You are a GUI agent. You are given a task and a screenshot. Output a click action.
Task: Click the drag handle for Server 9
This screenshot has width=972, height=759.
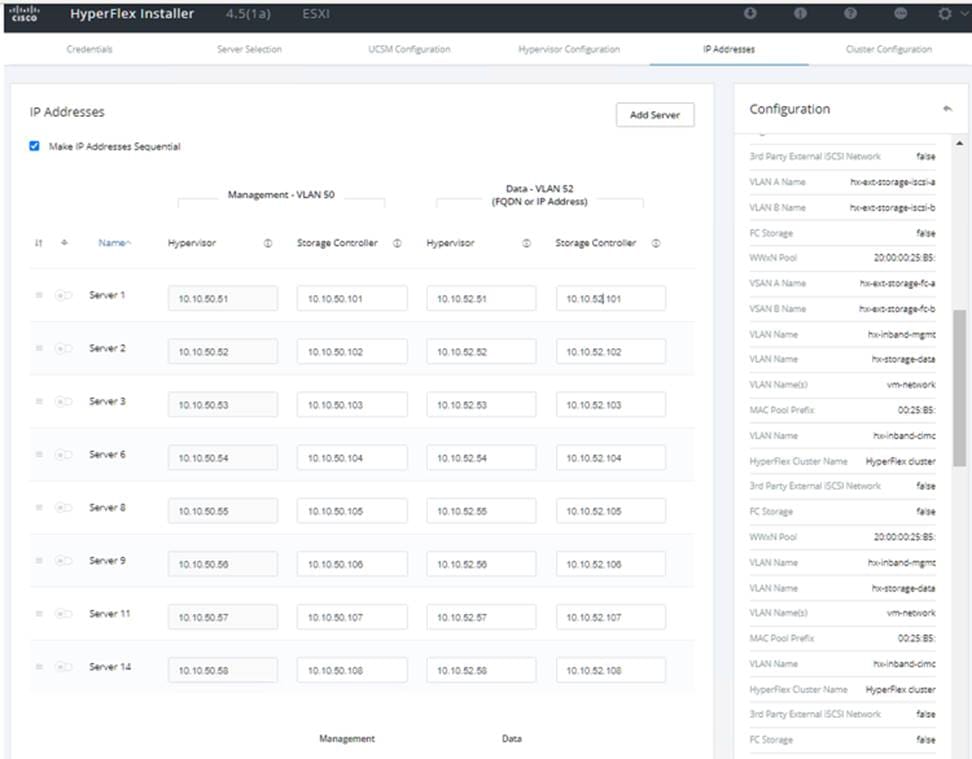pos(38,561)
